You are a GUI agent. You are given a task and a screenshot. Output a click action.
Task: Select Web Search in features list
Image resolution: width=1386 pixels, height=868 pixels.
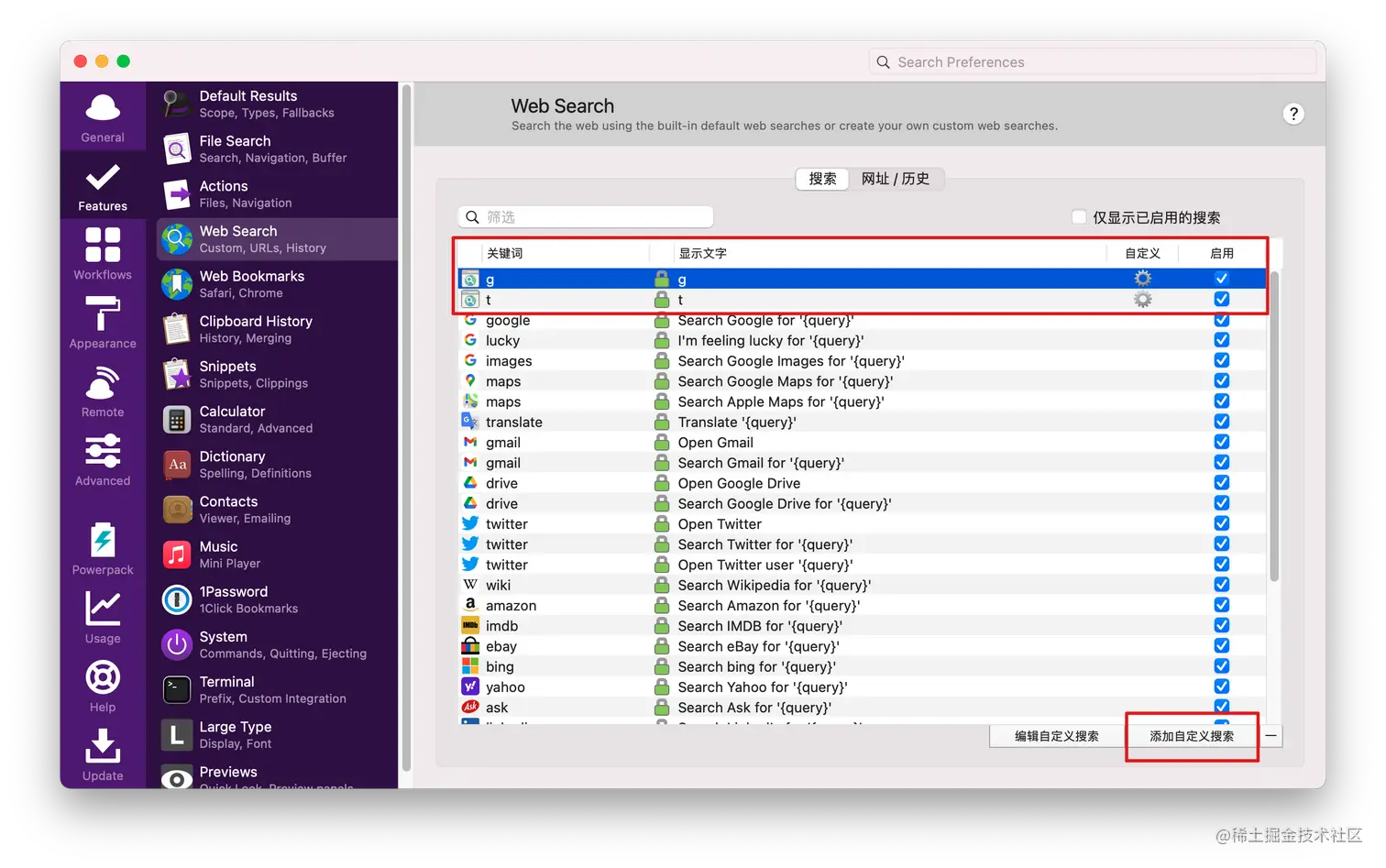click(277, 239)
